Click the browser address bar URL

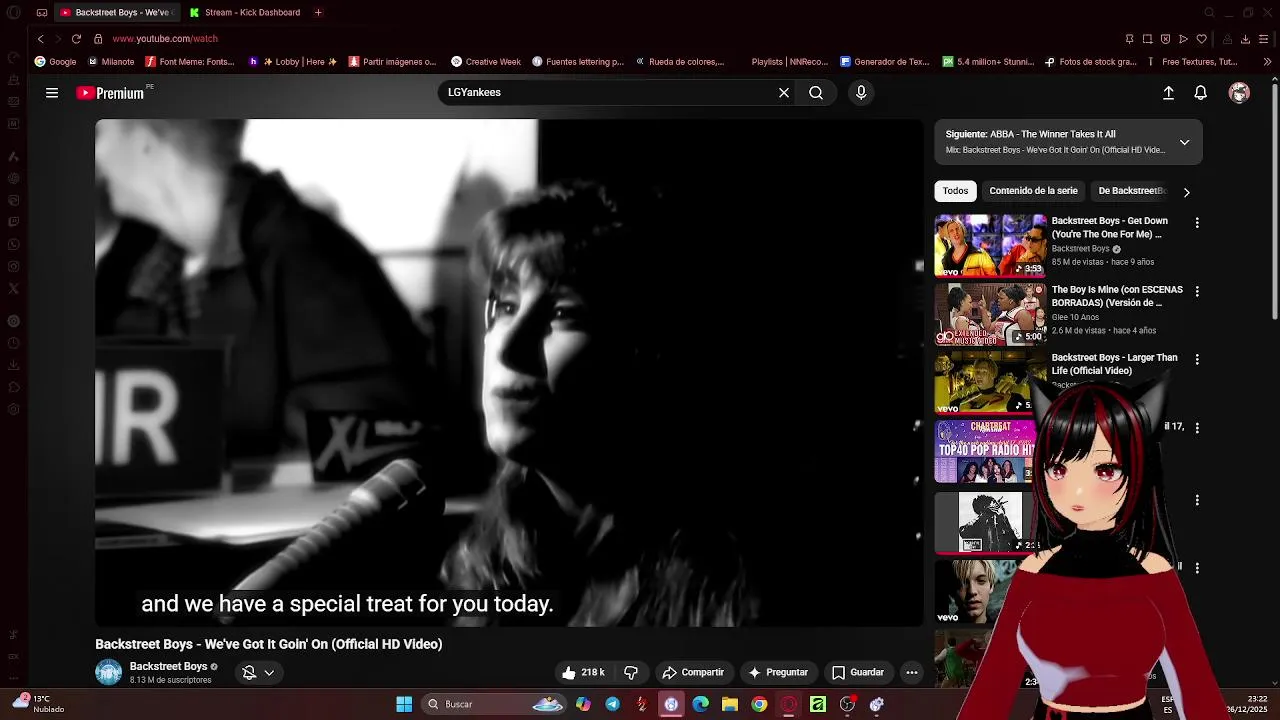[165, 39]
